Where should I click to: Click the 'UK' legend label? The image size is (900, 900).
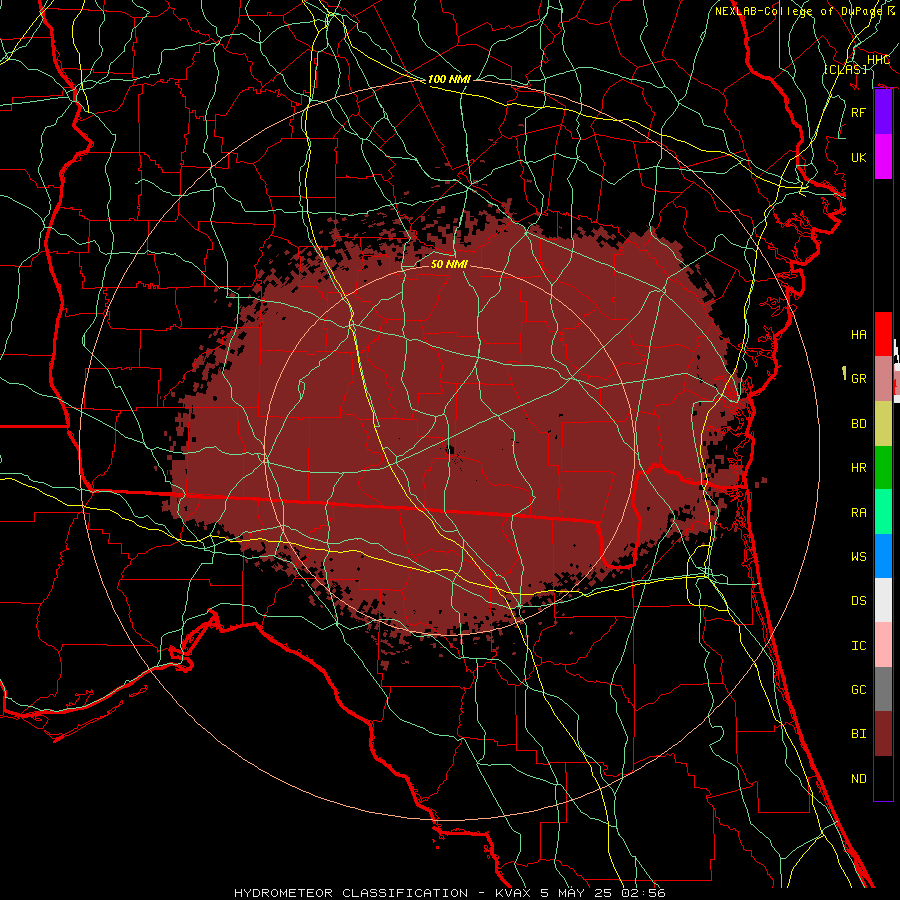(x=858, y=157)
